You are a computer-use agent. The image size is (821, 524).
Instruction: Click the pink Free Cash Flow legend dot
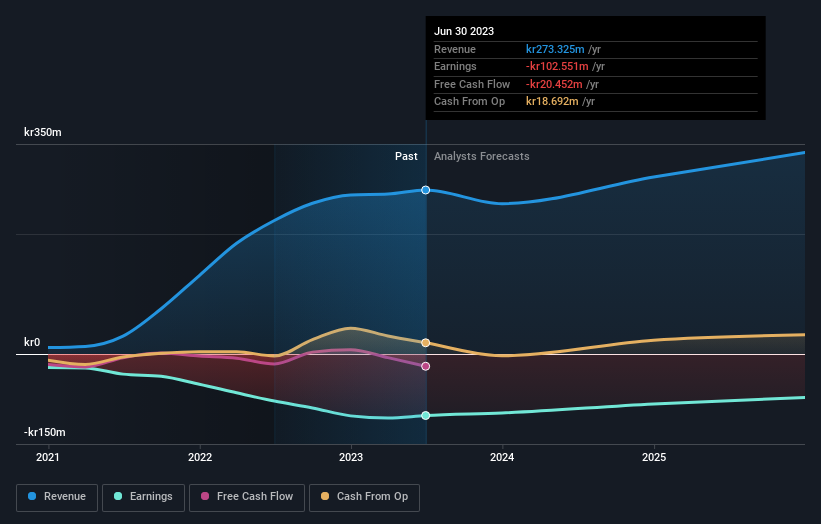[205, 496]
